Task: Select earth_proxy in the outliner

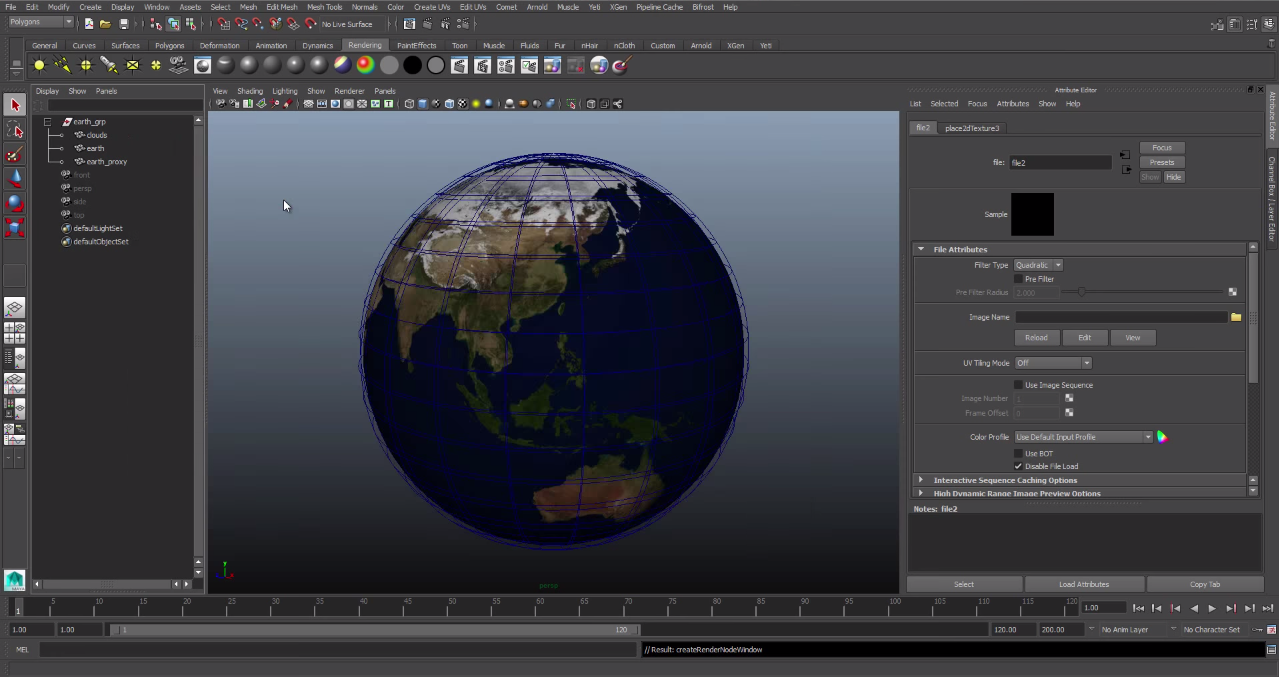Action: click(106, 161)
